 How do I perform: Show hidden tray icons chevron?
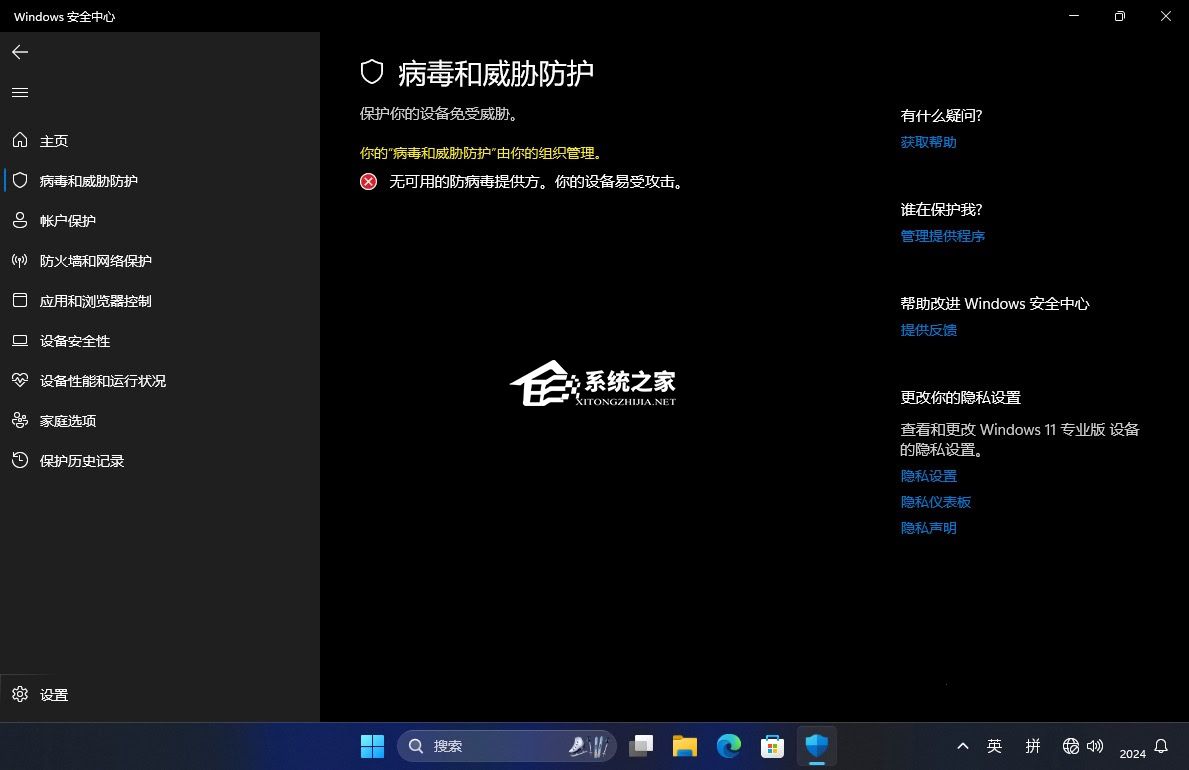click(963, 746)
